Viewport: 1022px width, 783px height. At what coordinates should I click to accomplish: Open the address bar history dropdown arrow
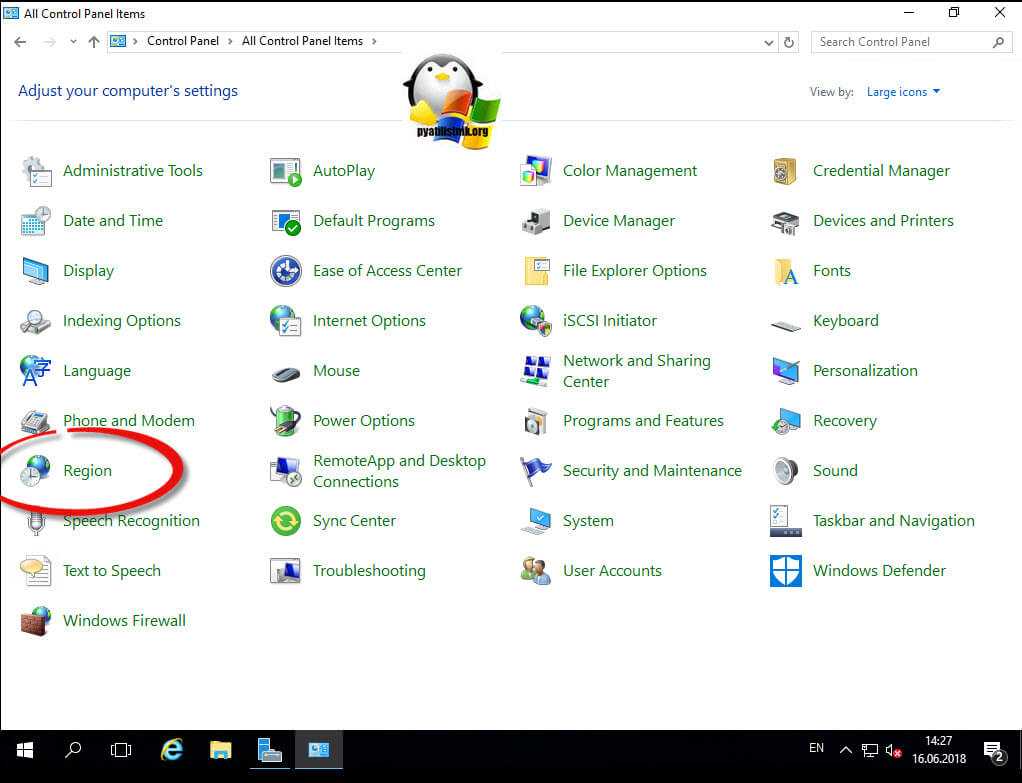pos(768,42)
